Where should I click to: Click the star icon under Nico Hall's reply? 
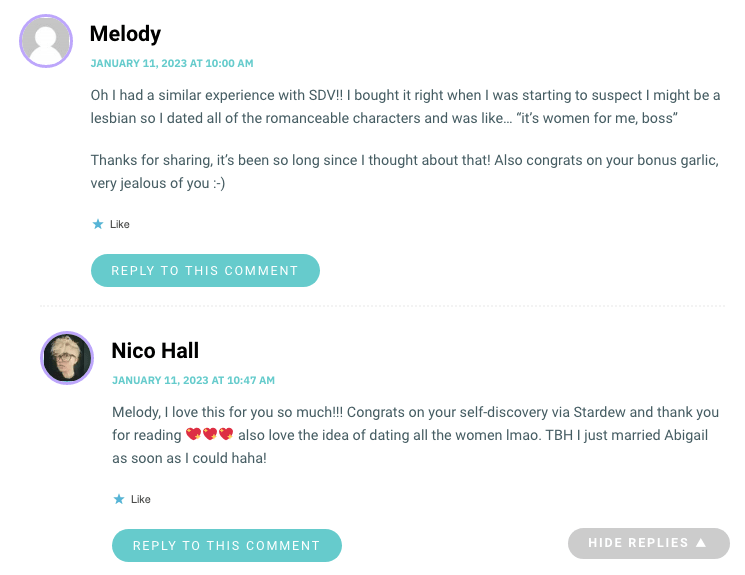pyautogui.click(x=119, y=499)
